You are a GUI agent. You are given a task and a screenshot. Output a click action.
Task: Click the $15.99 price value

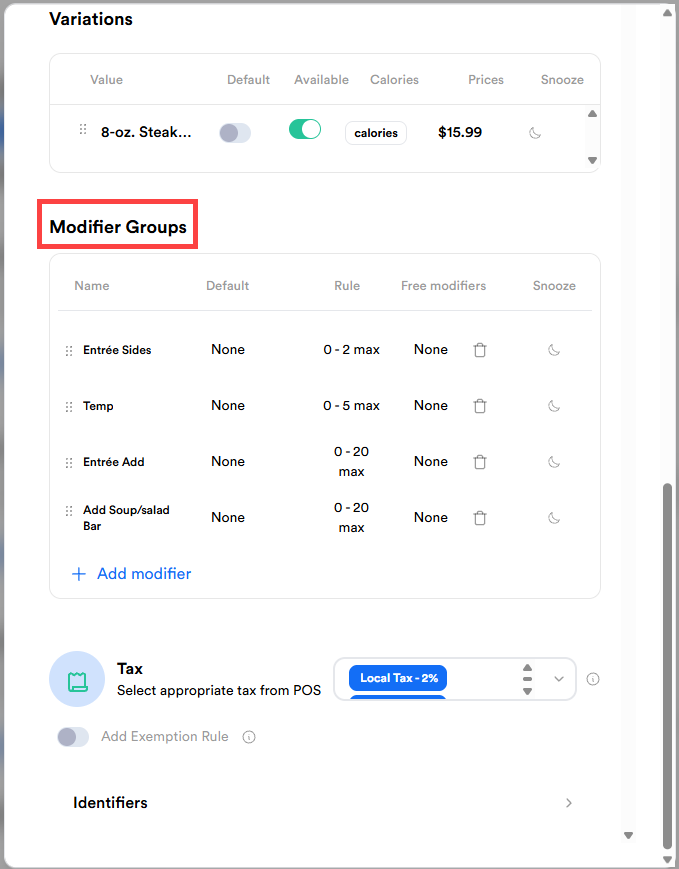pos(460,132)
